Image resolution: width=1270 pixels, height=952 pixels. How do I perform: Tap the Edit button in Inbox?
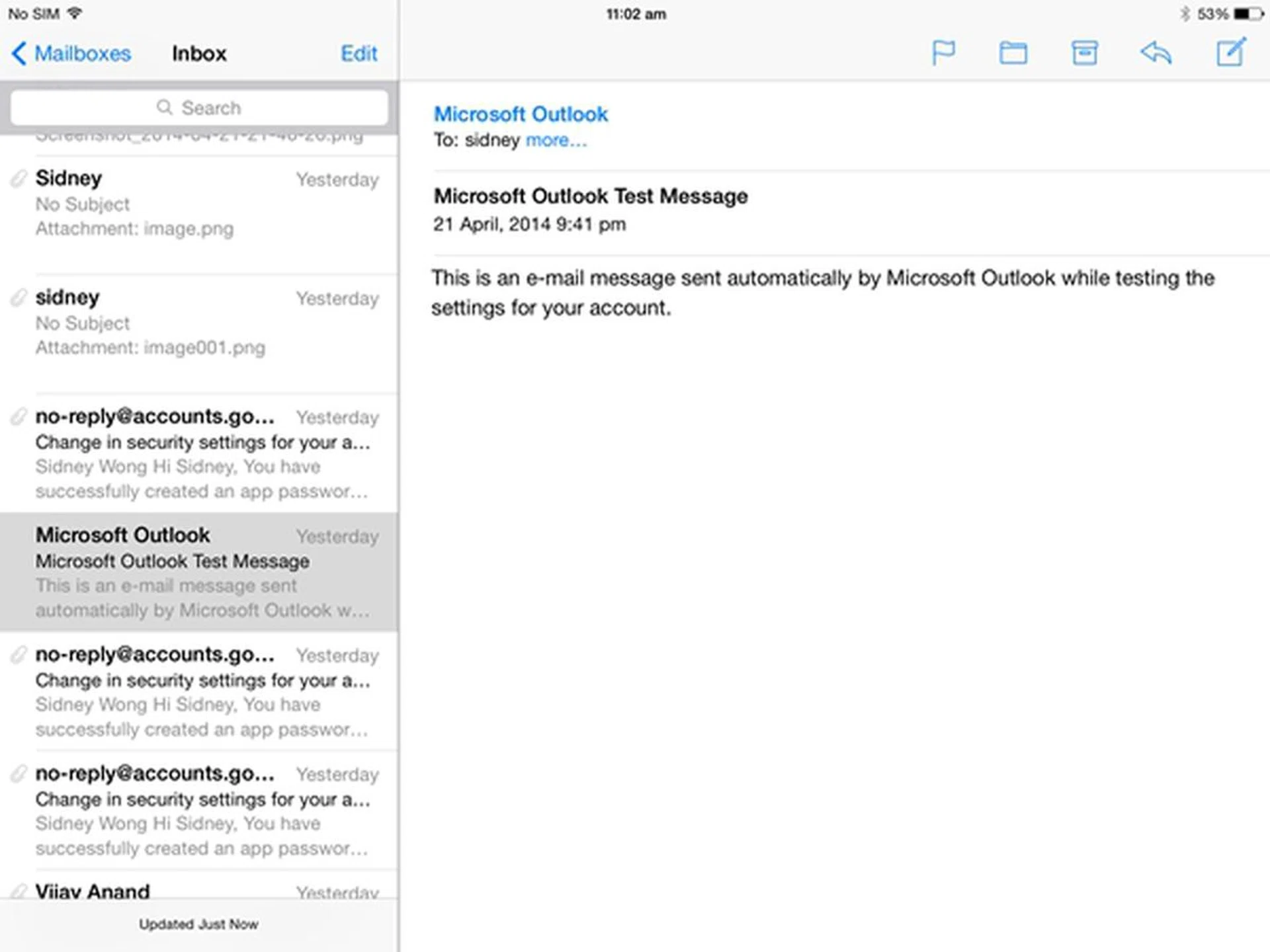[x=359, y=54]
